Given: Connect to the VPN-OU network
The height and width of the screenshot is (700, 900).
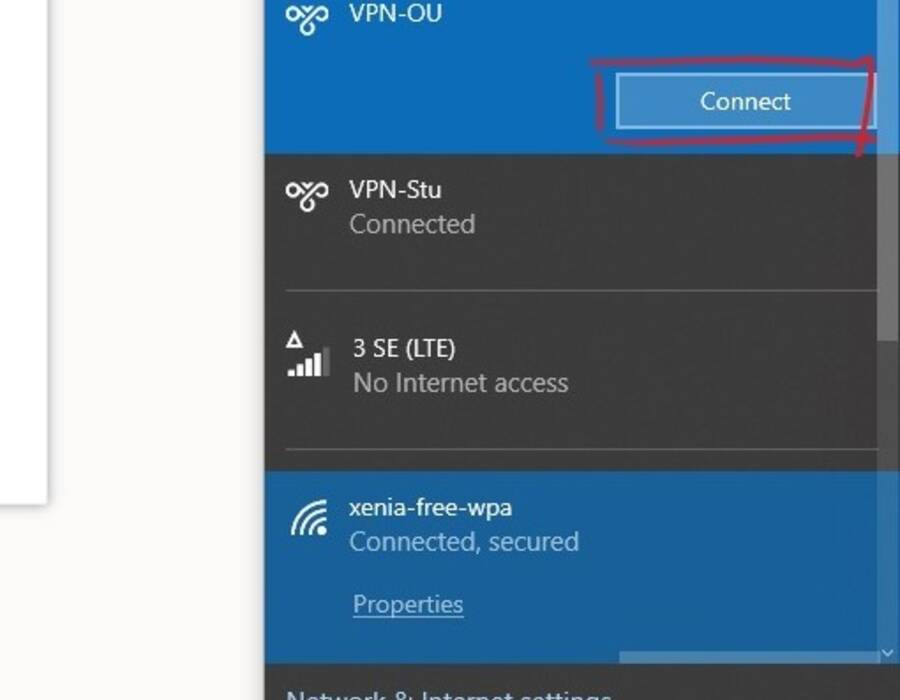Looking at the screenshot, I should [744, 101].
